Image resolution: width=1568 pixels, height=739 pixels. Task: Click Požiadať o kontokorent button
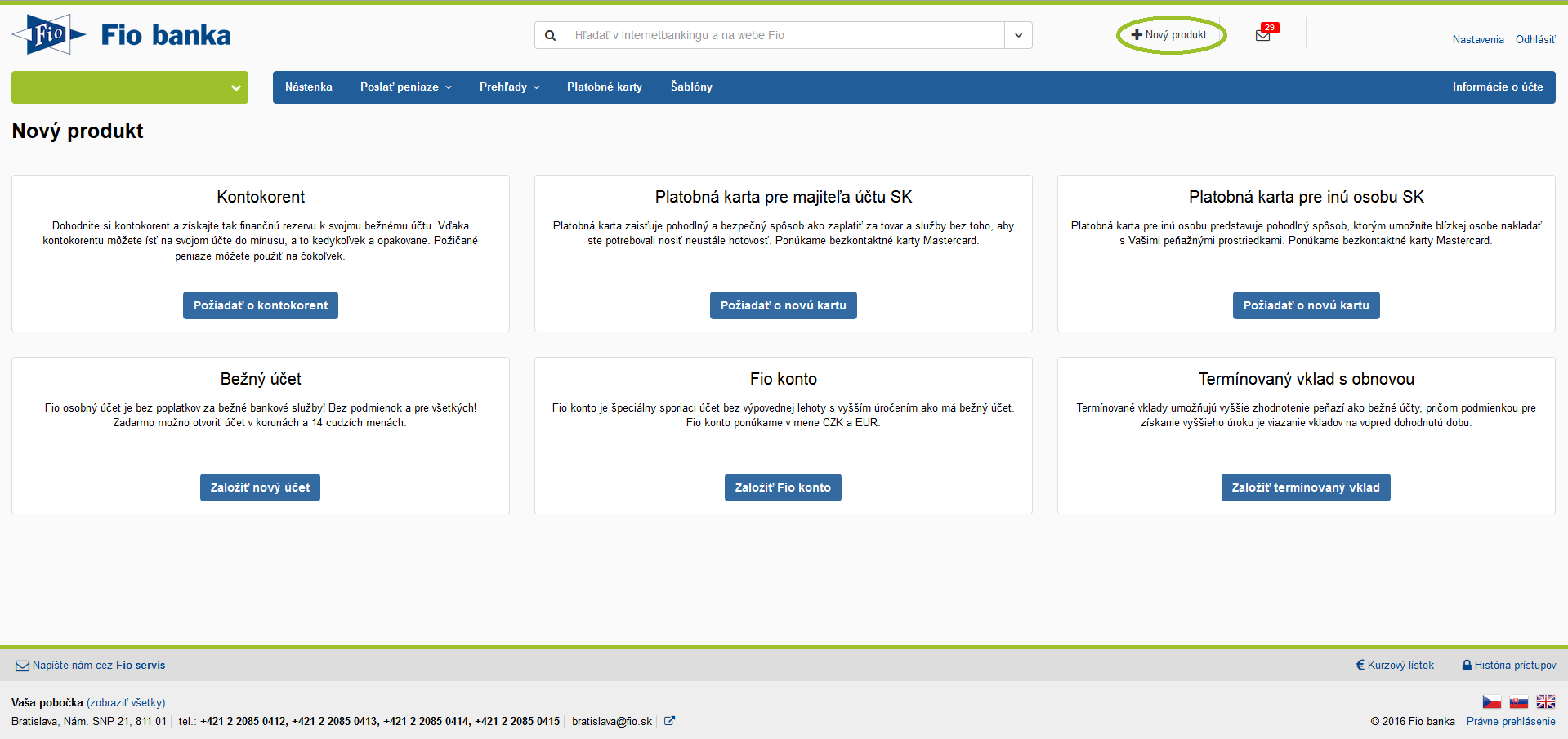pyautogui.click(x=261, y=305)
